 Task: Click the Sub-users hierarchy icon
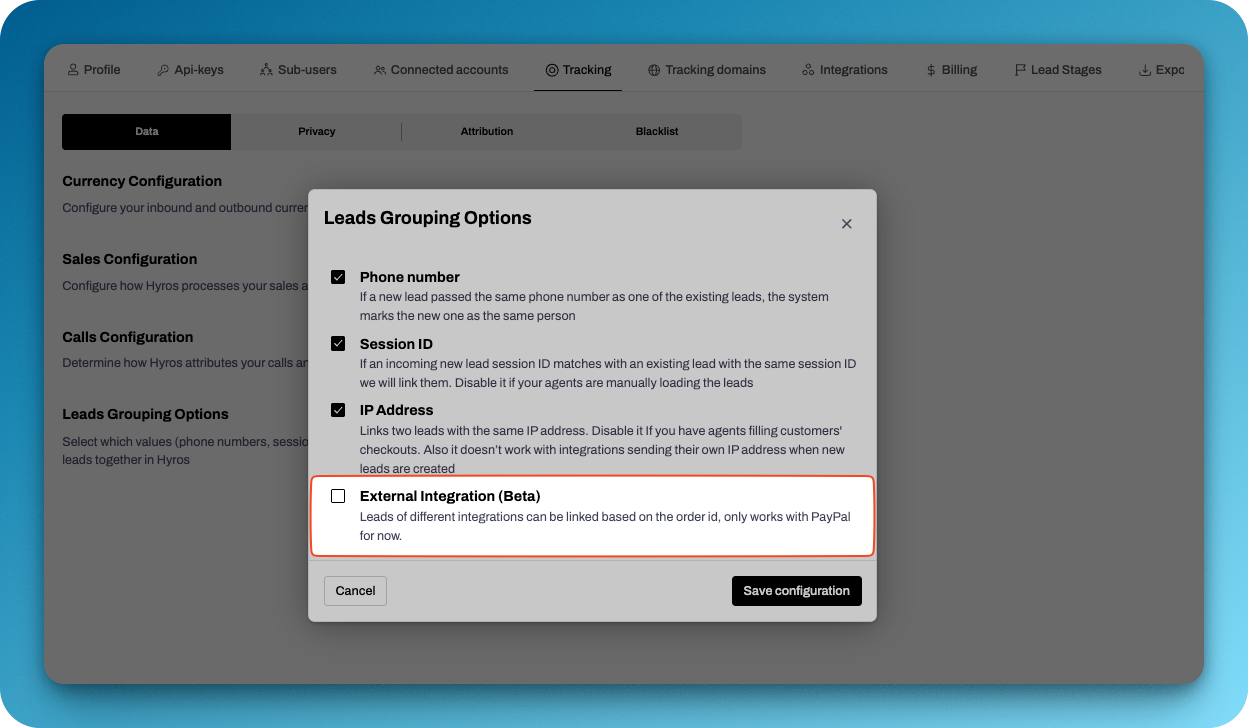pos(266,70)
